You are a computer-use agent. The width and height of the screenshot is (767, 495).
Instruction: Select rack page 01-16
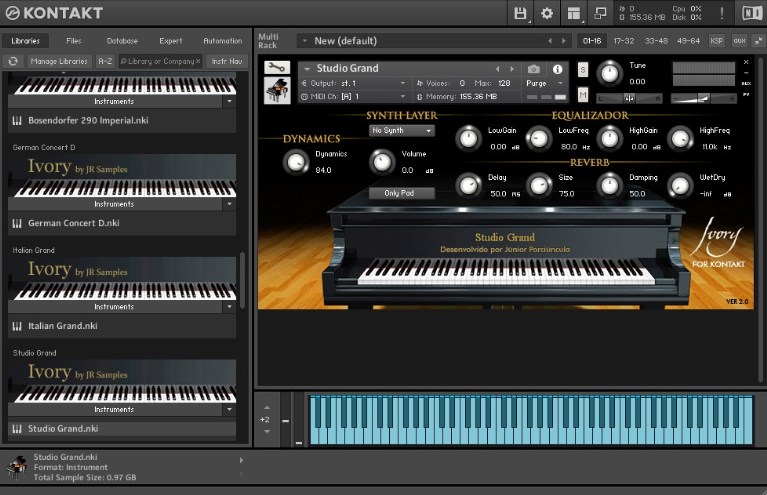pyautogui.click(x=592, y=41)
